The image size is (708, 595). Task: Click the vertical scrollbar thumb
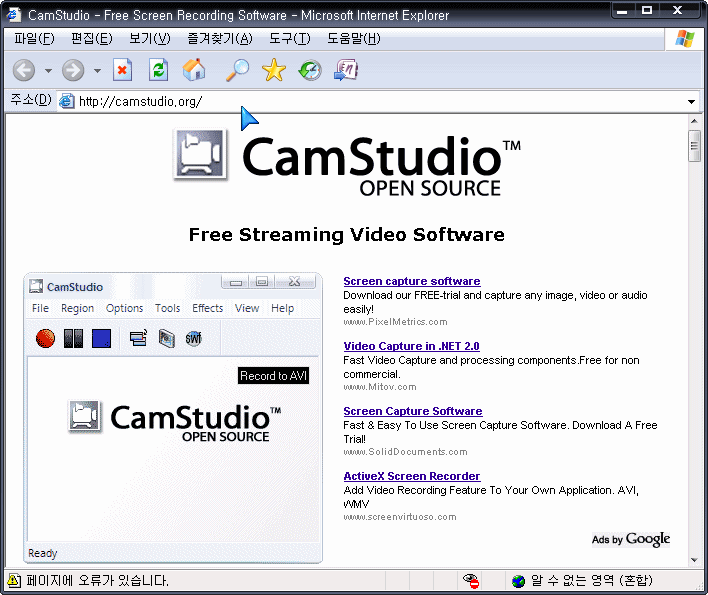click(694, 145)
